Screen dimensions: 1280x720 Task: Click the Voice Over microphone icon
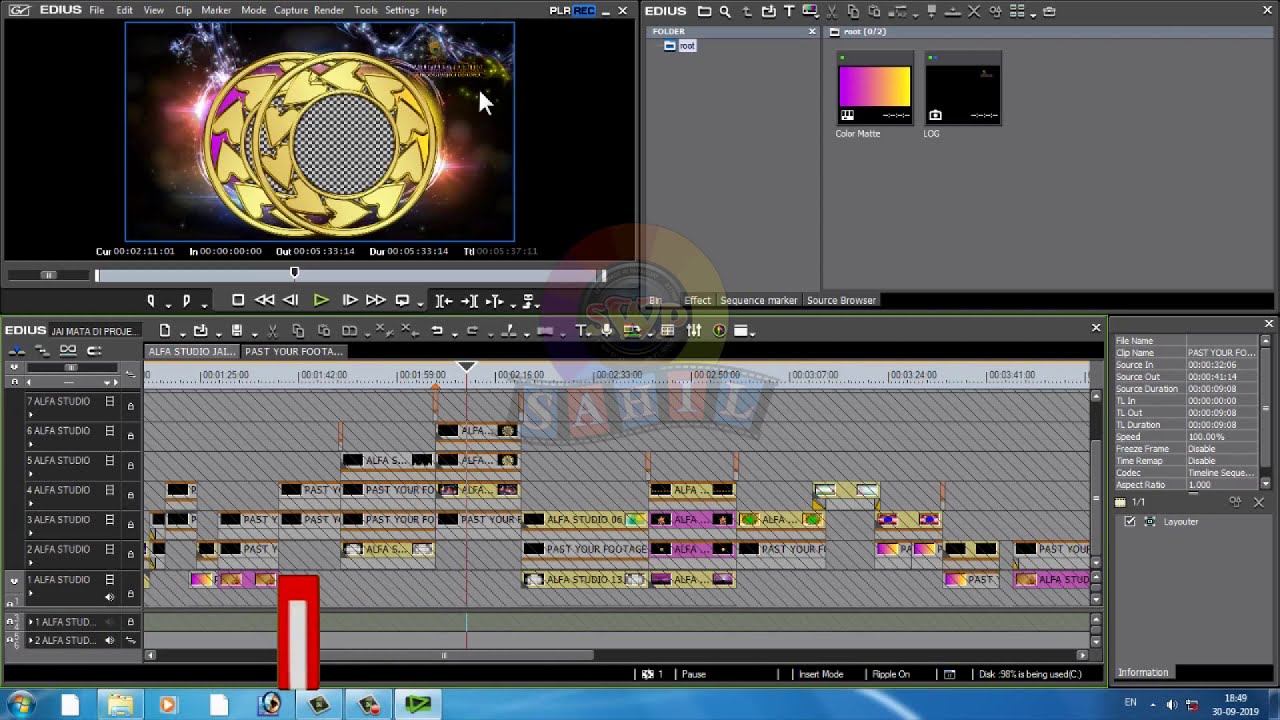[606, 330]
